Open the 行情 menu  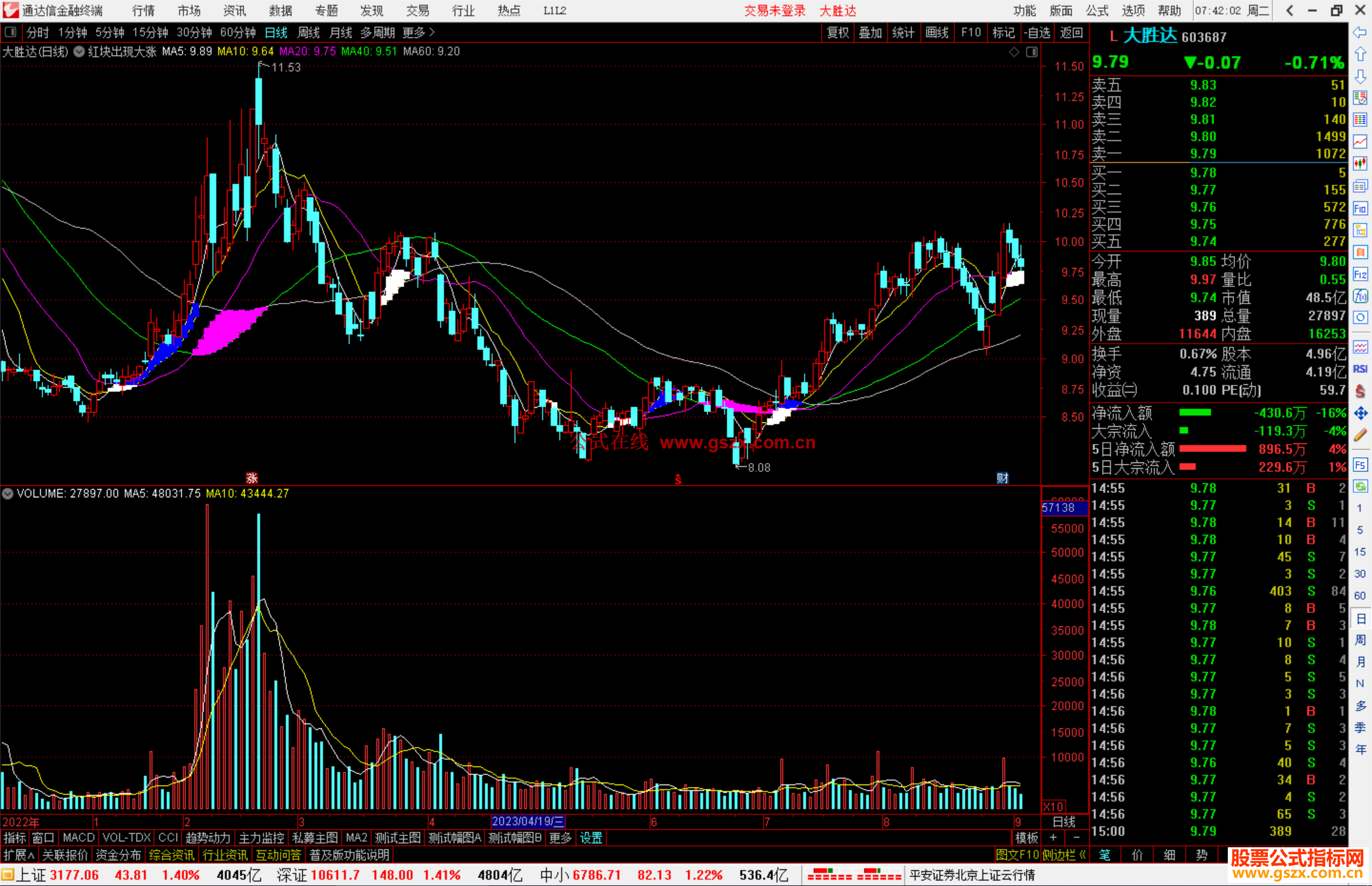(x=144, y=10)
